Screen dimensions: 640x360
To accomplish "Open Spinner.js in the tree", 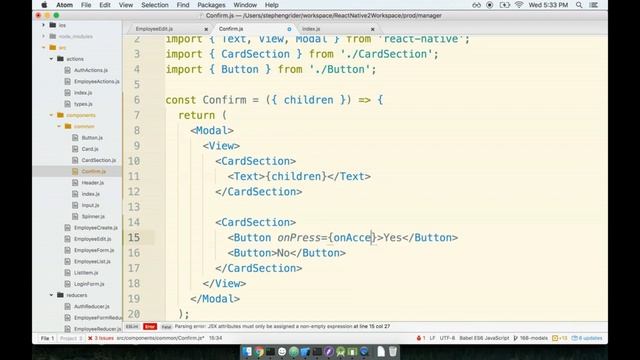I will point(93,216).
